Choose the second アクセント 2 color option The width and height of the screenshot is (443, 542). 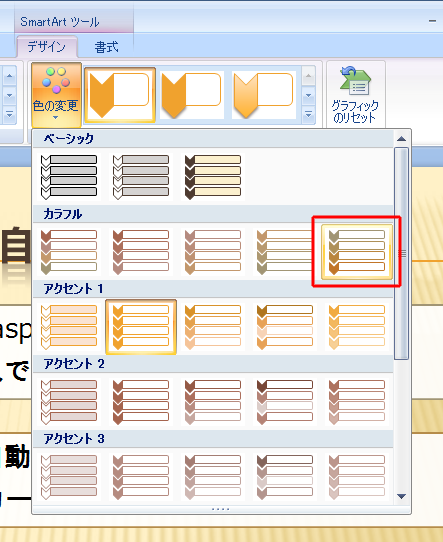[141, 402]
